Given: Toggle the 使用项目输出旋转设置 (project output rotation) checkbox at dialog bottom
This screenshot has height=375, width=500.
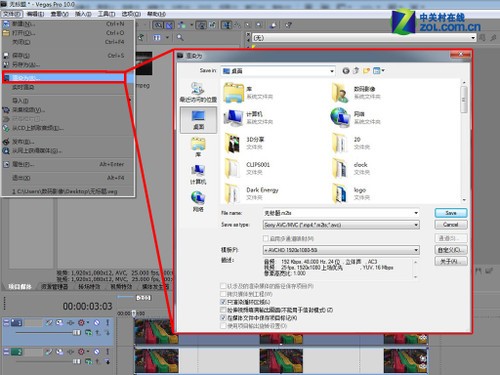Looking at the screenshot, I should pos(223,326).
